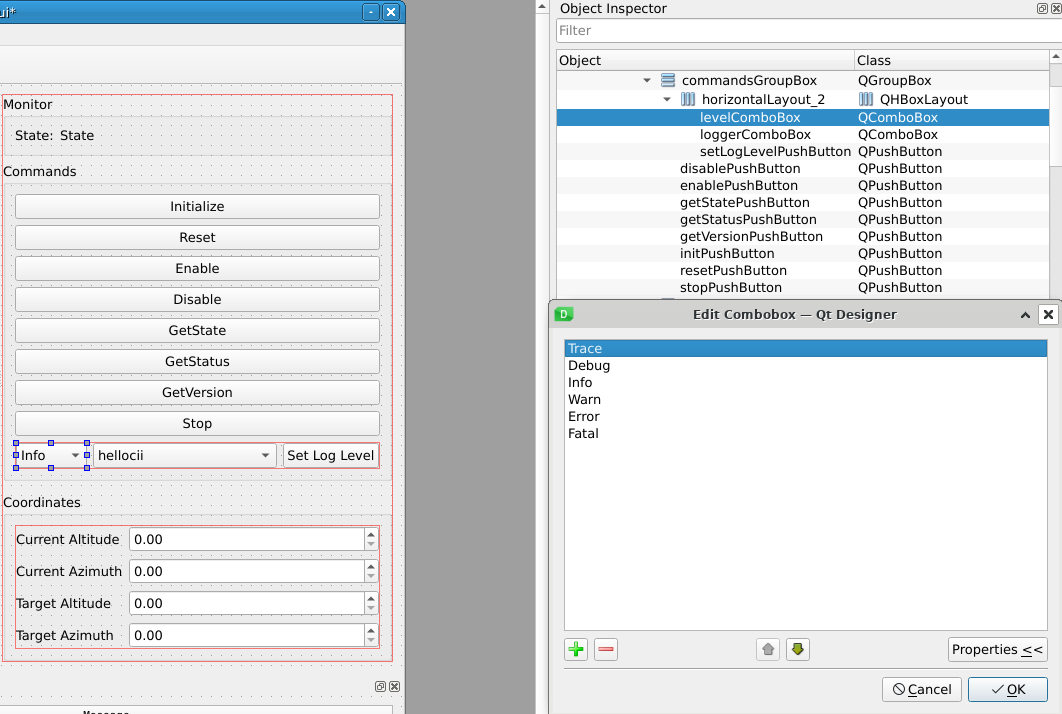Click the Object Inspector Filter field
This screenshot has height=714, width=1062.
tap(805, 31)
